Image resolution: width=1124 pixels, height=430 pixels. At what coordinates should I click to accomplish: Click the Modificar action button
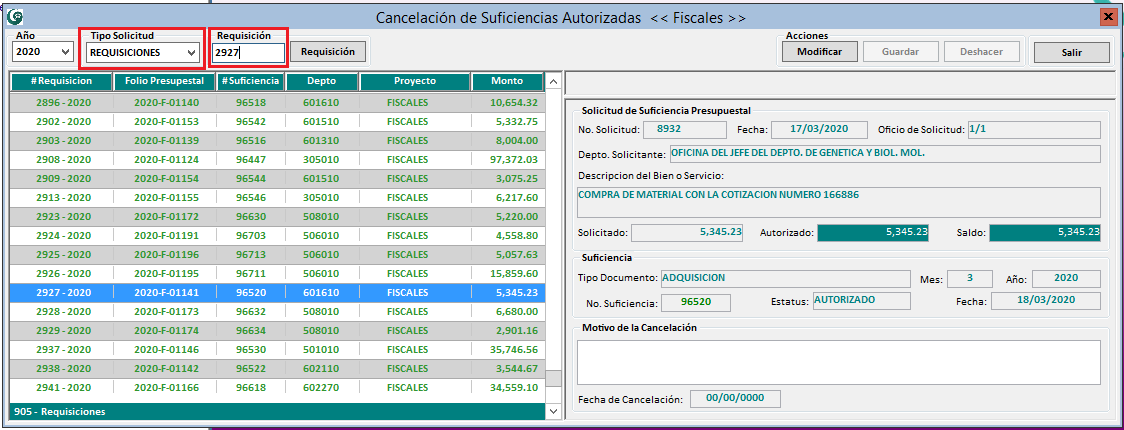pyautogui.click(x=819, y=52)
